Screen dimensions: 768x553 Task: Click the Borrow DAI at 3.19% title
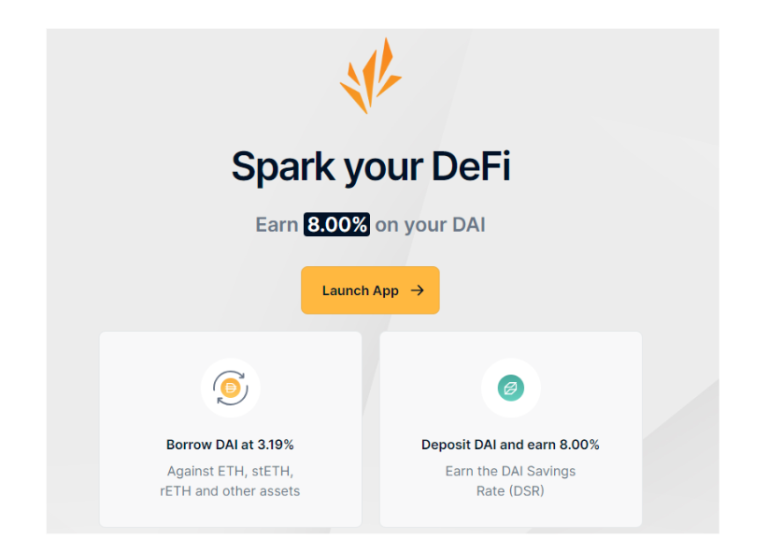tap(230, 444)
